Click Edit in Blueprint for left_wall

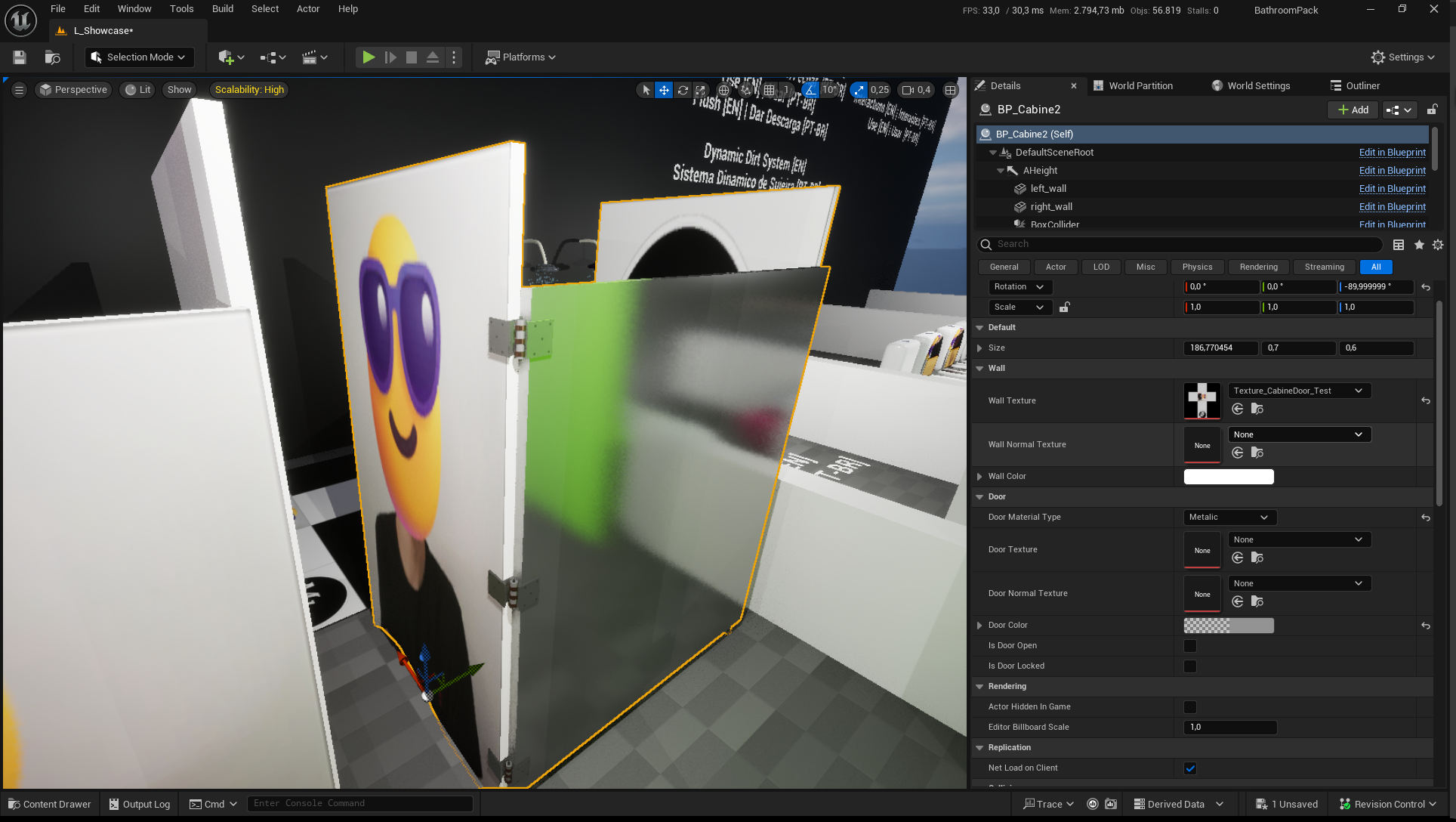click(1392, 189)
